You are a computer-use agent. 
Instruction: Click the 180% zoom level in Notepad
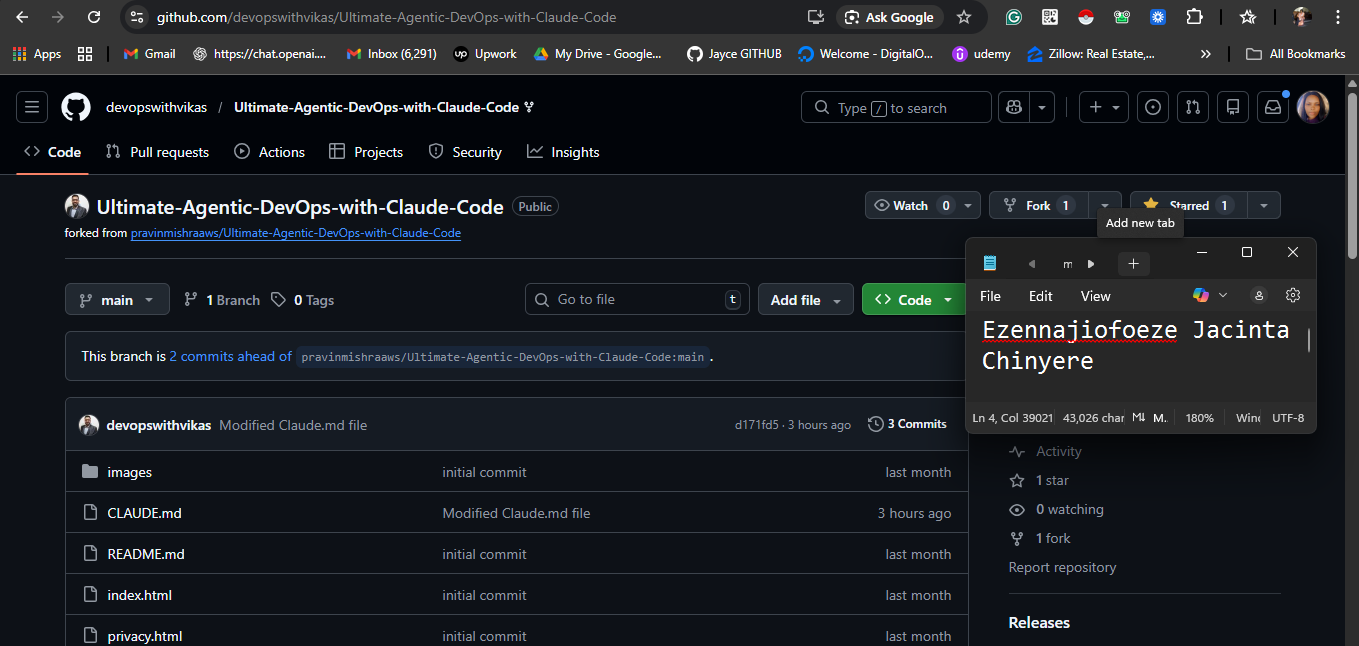(x=1200, y=417)
